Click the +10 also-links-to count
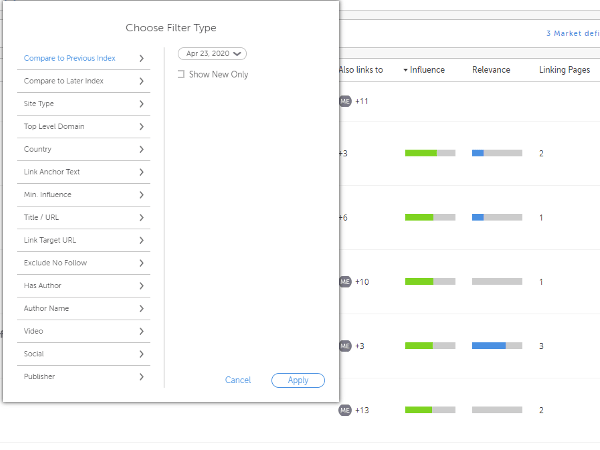 point(362,282)
